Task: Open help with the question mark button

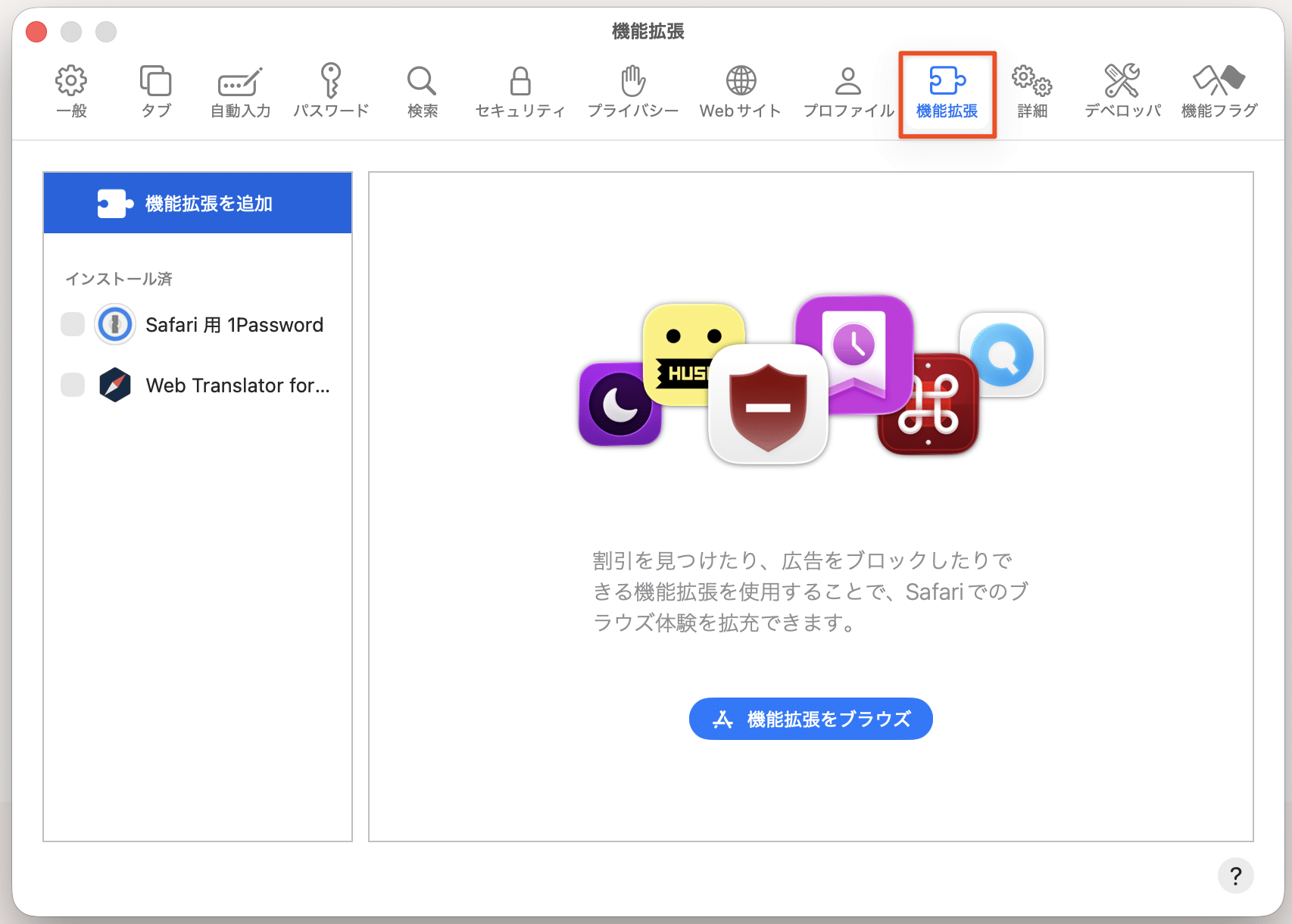Action: pyautogui.click(x=1235, y=876)
